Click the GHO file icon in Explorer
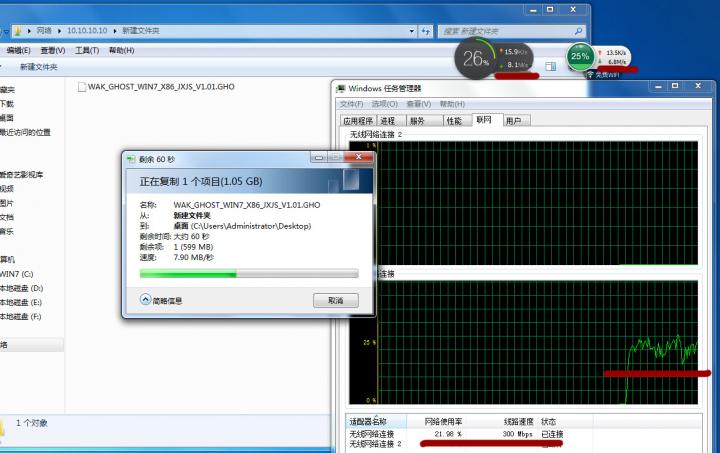 [x=82, y=87]
